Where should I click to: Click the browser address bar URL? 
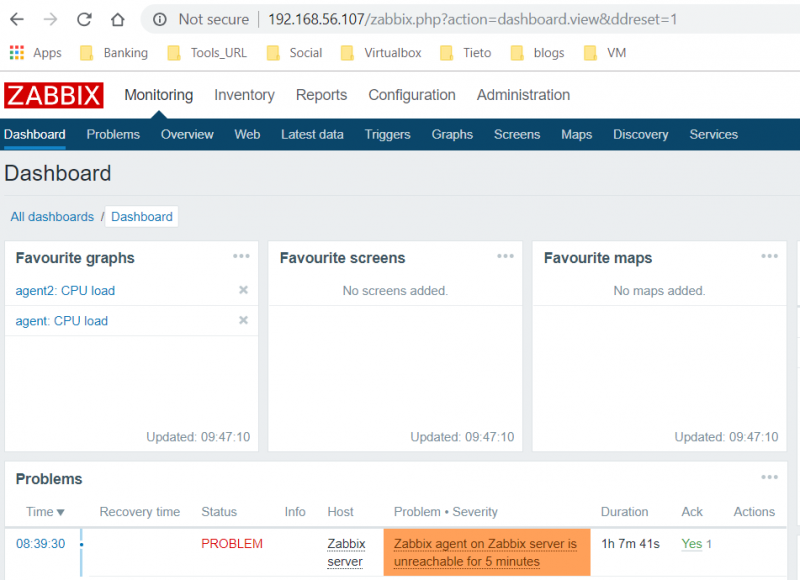coord(472,20)
